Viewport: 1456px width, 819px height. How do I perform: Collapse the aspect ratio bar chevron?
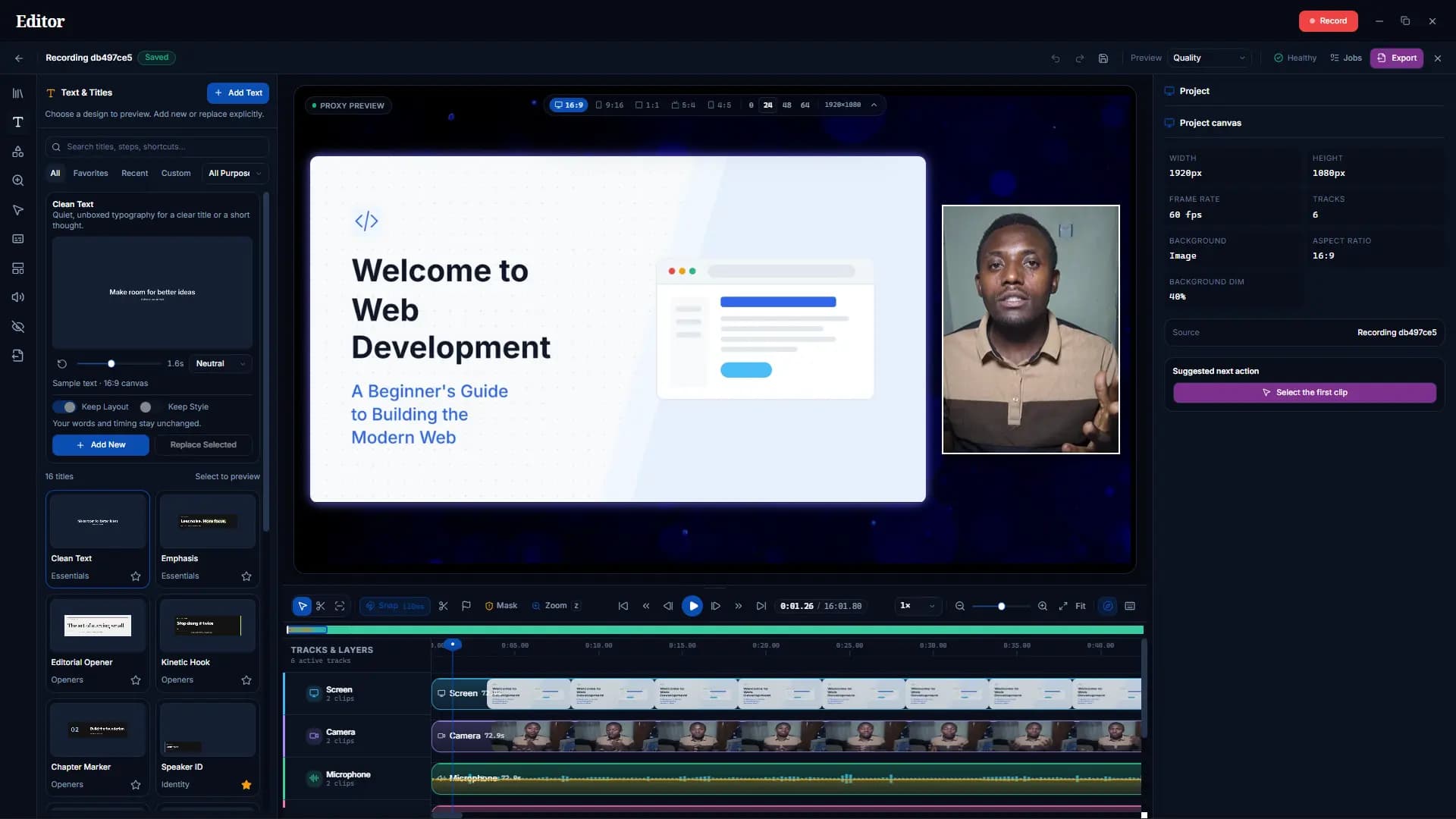[x=874, y=105]
